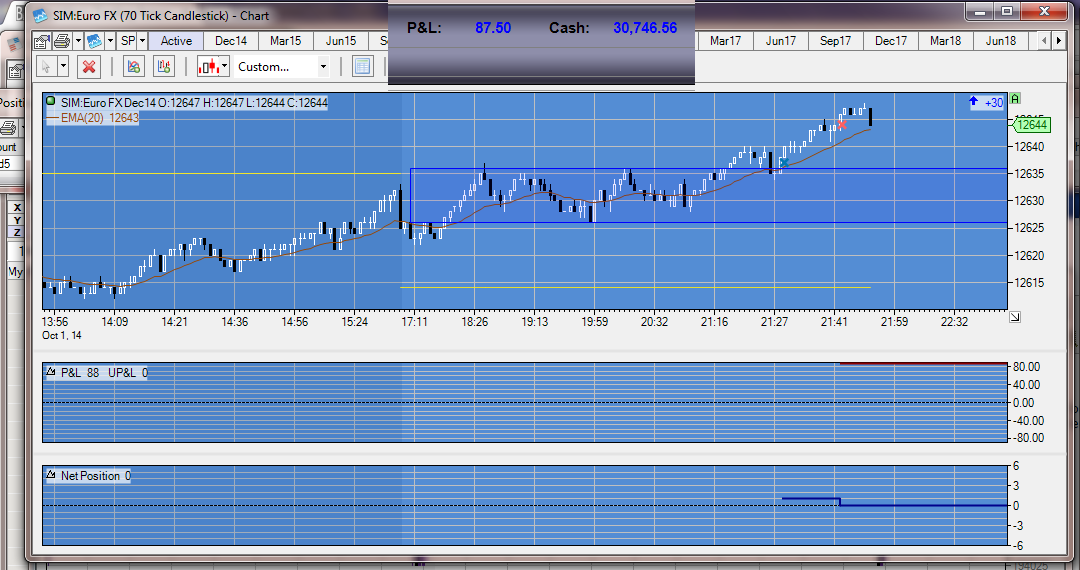Select the Sep17 contract tab
Screen dimensions: 1080x570
click(x=835, y=41)
